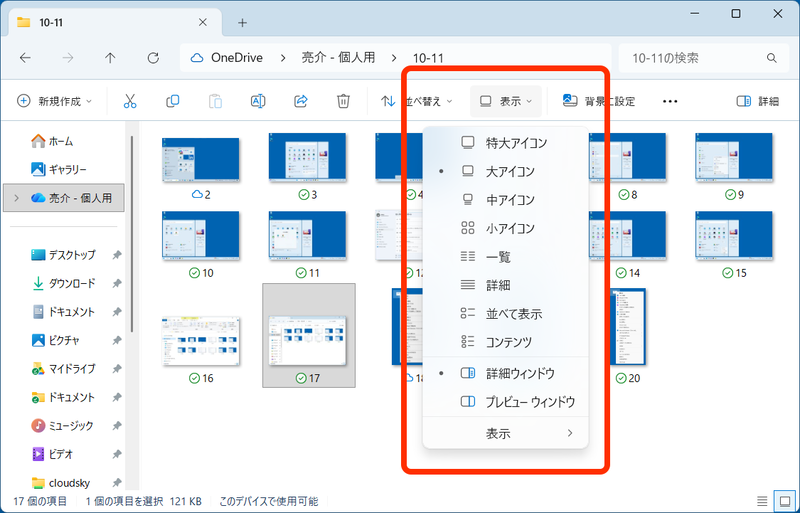
Task: Select Extra large icons (特大アイコン)
Action: point(506,142)
